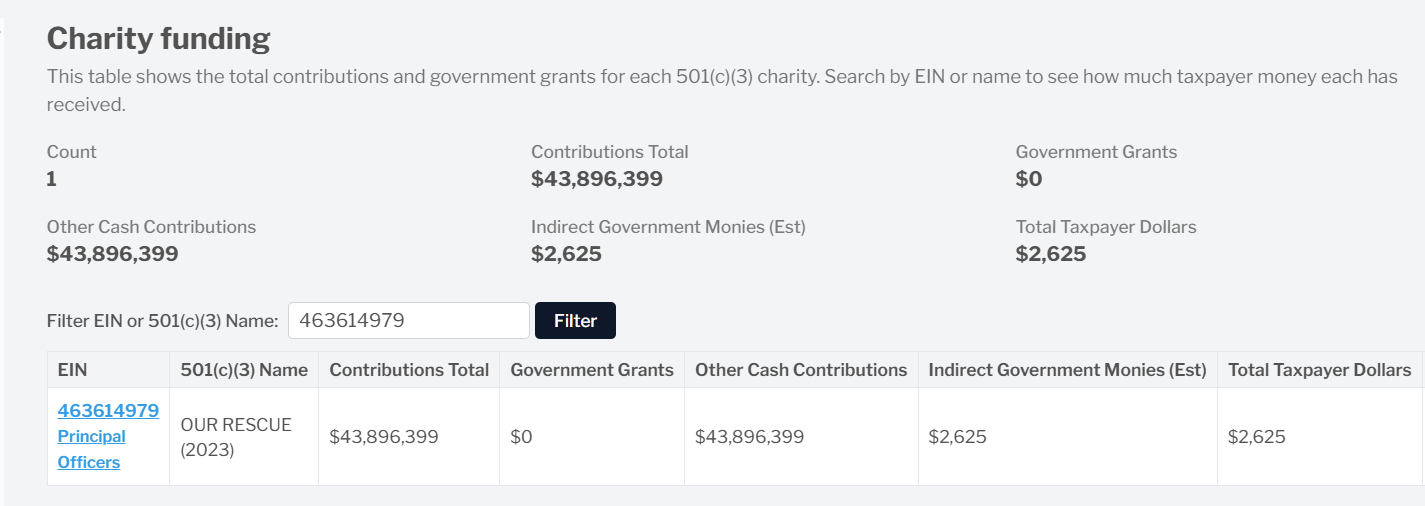Click the Indirect Government Monies (Est) summary value
Screen dimensions: 1425x506
[566, 254]
